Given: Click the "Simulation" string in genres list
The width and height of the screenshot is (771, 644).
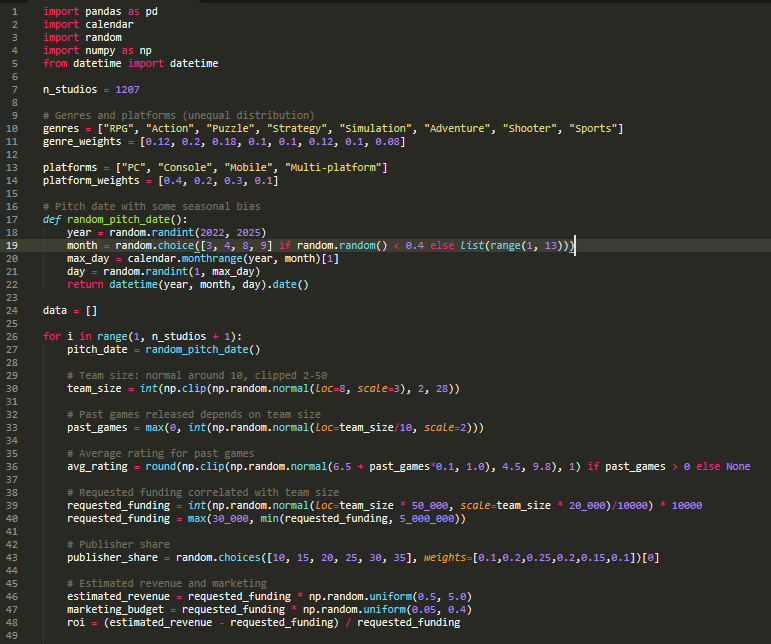Looking at the screenshot, I should coord(378,128).
